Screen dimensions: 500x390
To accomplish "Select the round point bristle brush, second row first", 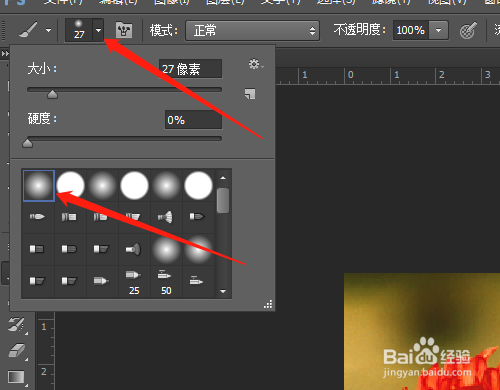I will pyautogui.click(x=38, y=217).
